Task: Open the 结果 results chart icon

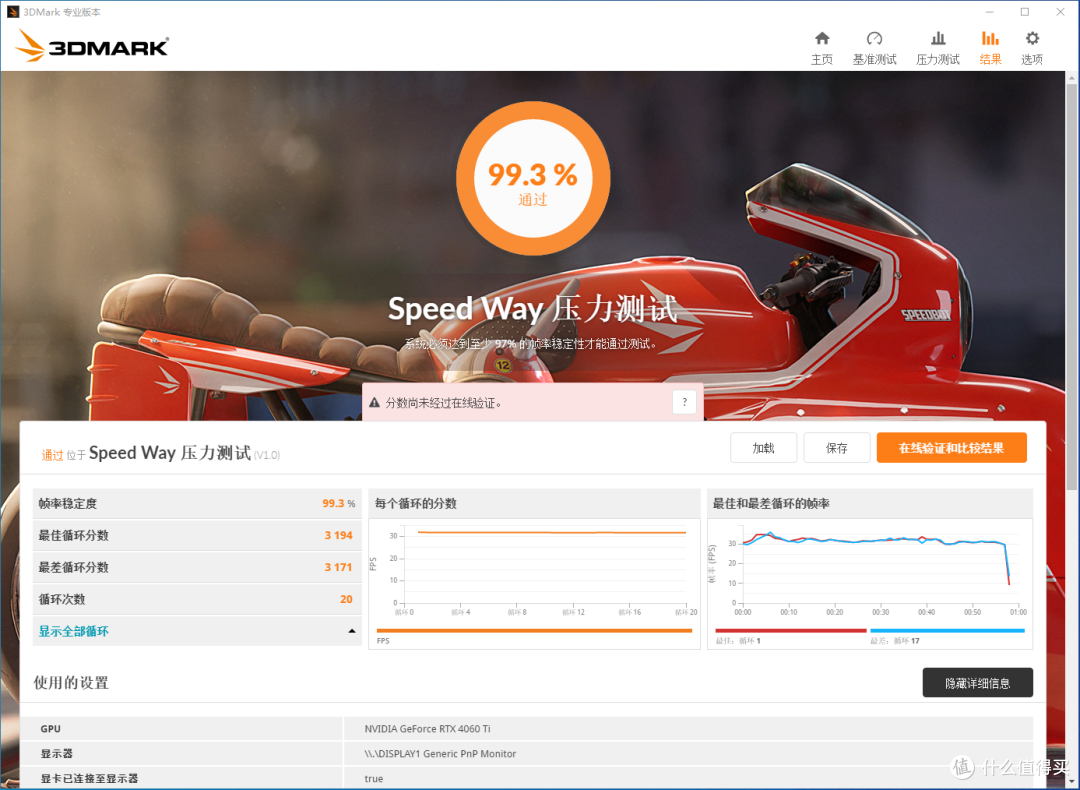Action: click(990, 39)
